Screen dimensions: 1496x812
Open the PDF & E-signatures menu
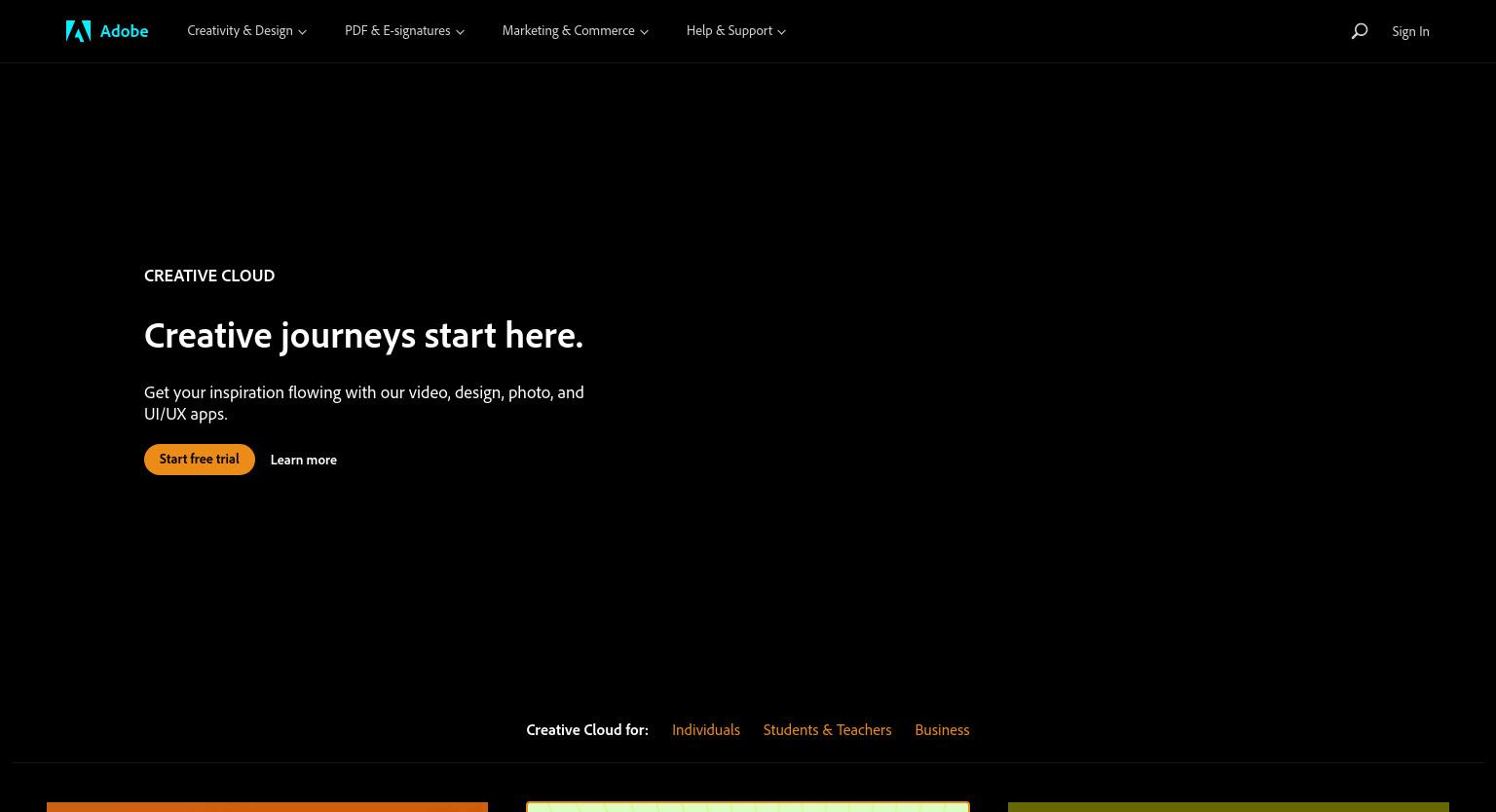404,31
